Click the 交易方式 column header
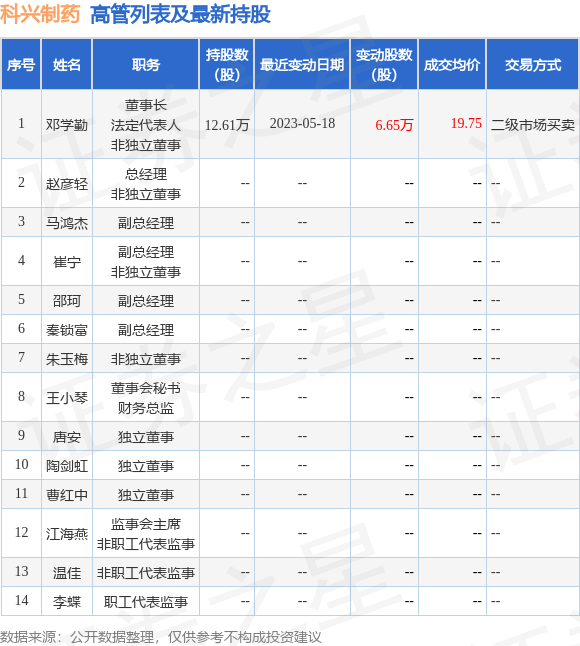 (533, 65)
